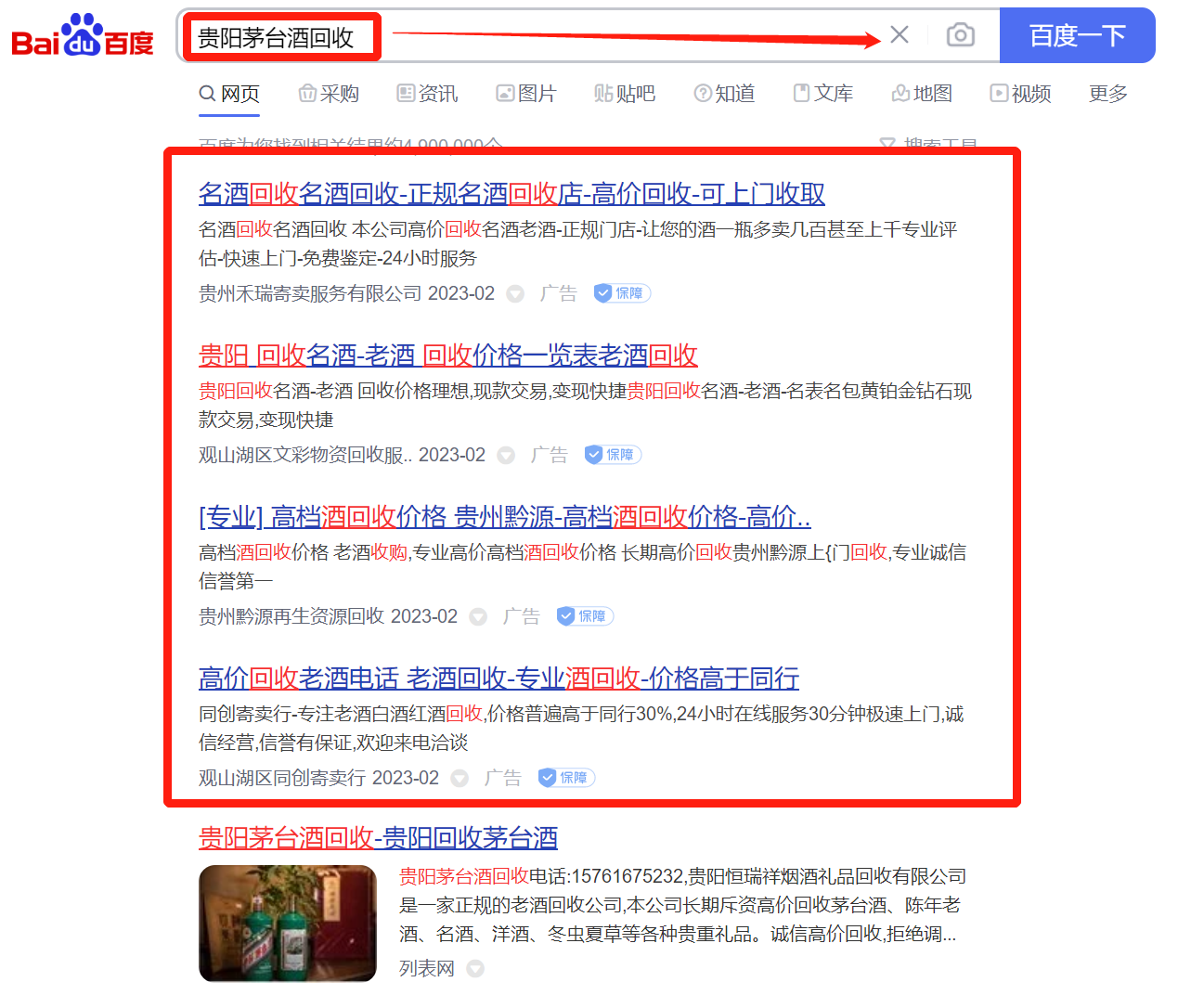
Task: Open the 图片 tab
Action: [526, 94]
